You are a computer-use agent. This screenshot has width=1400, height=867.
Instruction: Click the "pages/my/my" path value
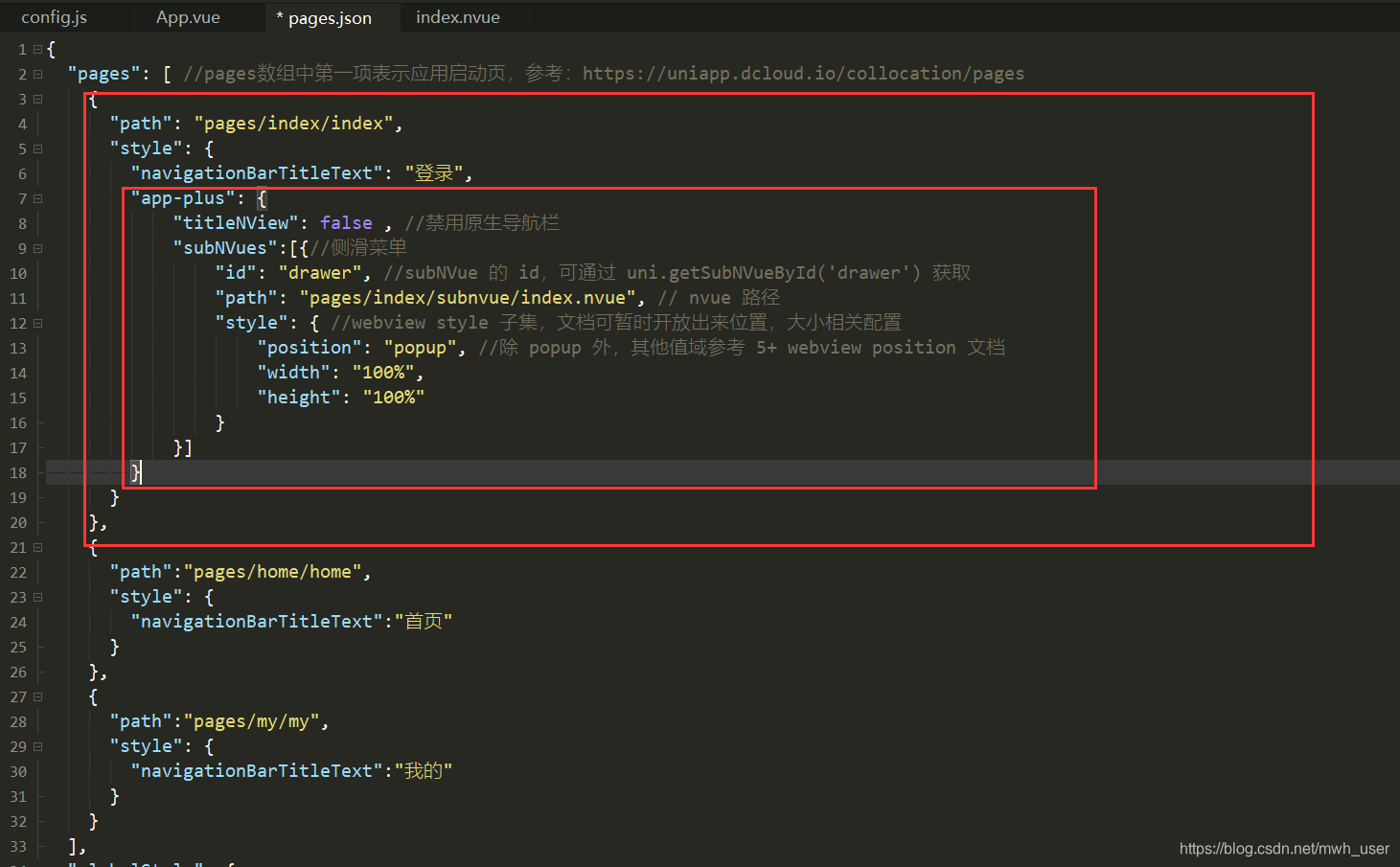(251, 721)
